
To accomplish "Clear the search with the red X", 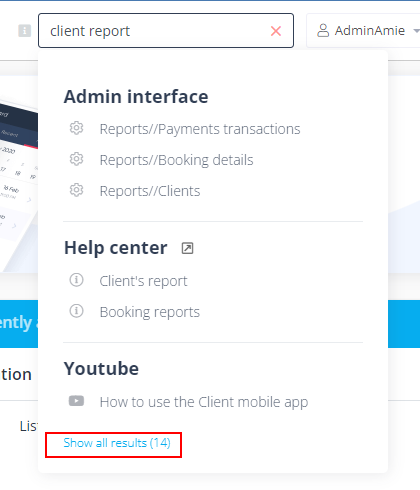I will tap(276, 31).
